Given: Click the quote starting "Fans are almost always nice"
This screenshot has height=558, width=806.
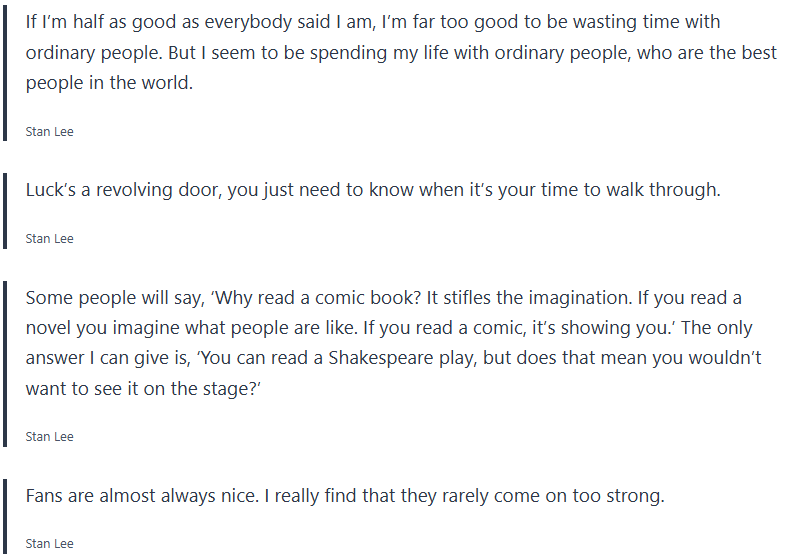Looking at the screenshot, I should point(344,496).
